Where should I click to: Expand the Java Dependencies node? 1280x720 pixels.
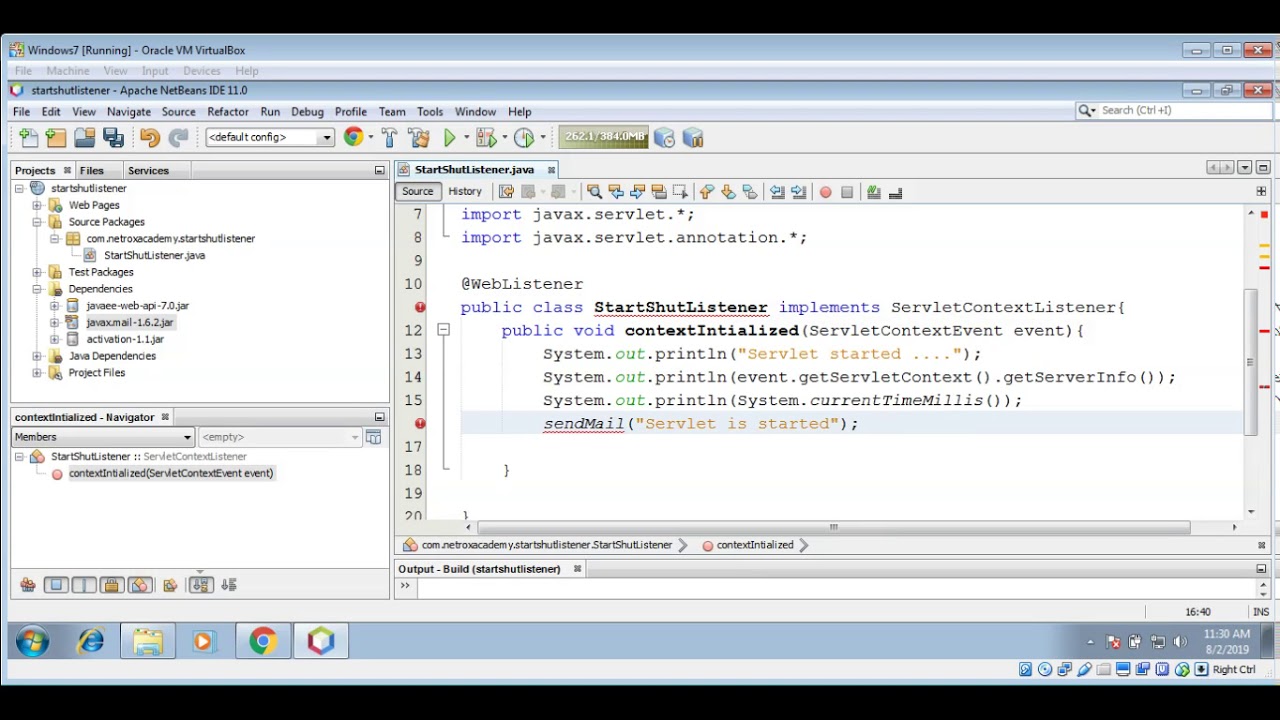click(37, 356)
